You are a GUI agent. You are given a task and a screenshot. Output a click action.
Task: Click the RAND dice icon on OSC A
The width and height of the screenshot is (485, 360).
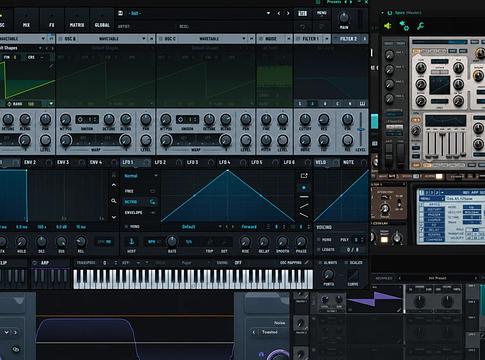pos(9,104)
